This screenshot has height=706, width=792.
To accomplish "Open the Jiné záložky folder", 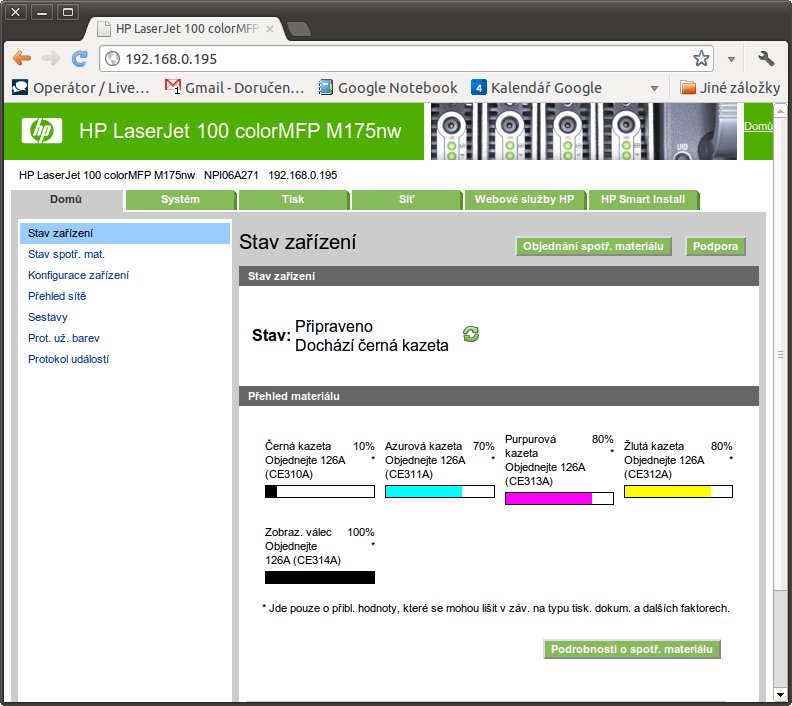I will coord(730,88).
